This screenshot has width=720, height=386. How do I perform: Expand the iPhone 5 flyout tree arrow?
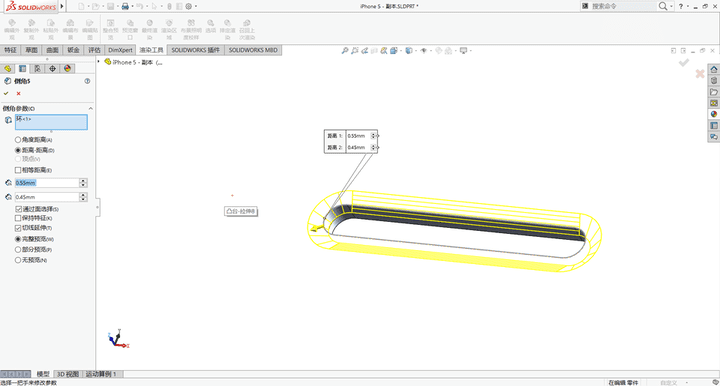point(99,62)
